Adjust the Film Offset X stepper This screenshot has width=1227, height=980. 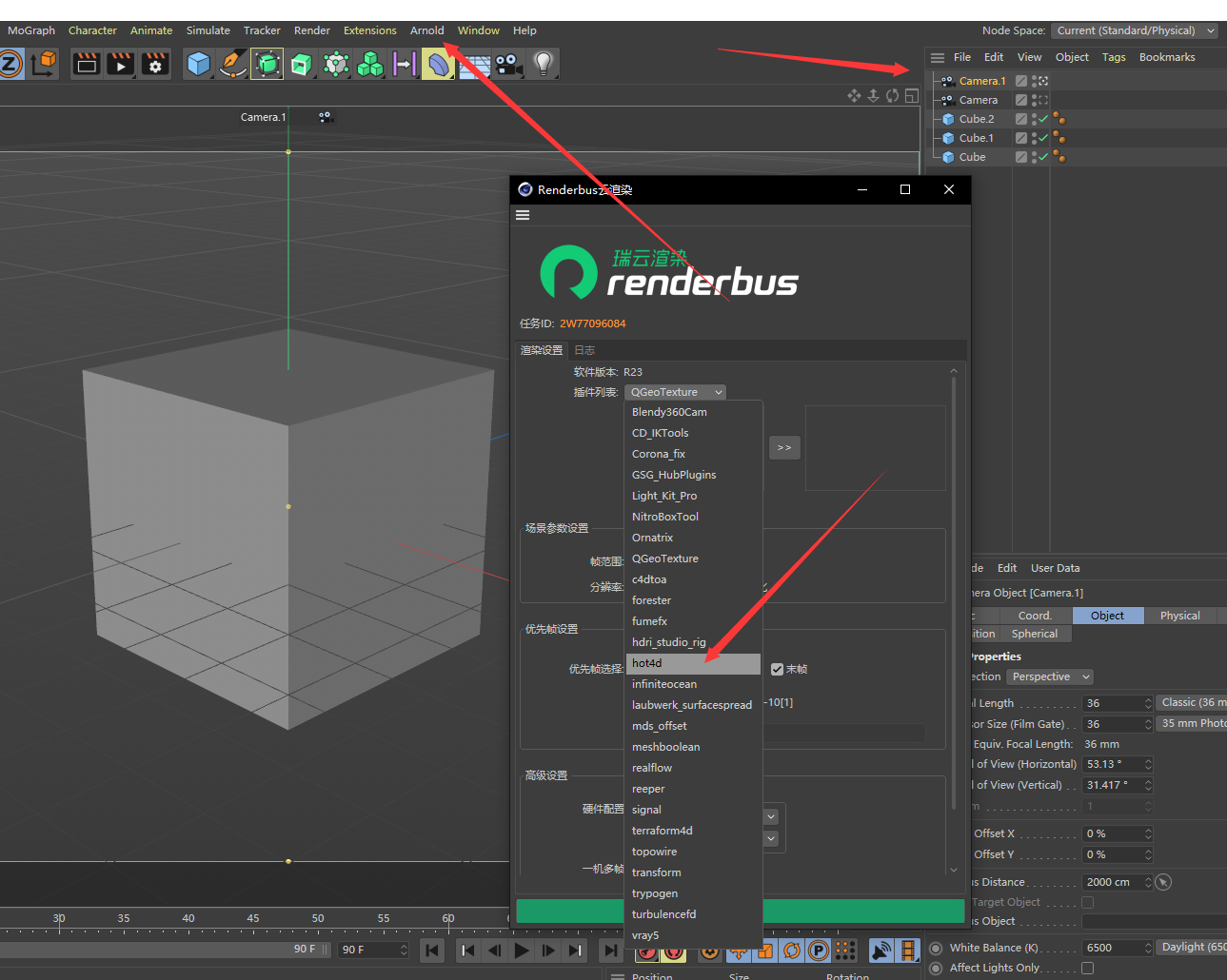1148,833
